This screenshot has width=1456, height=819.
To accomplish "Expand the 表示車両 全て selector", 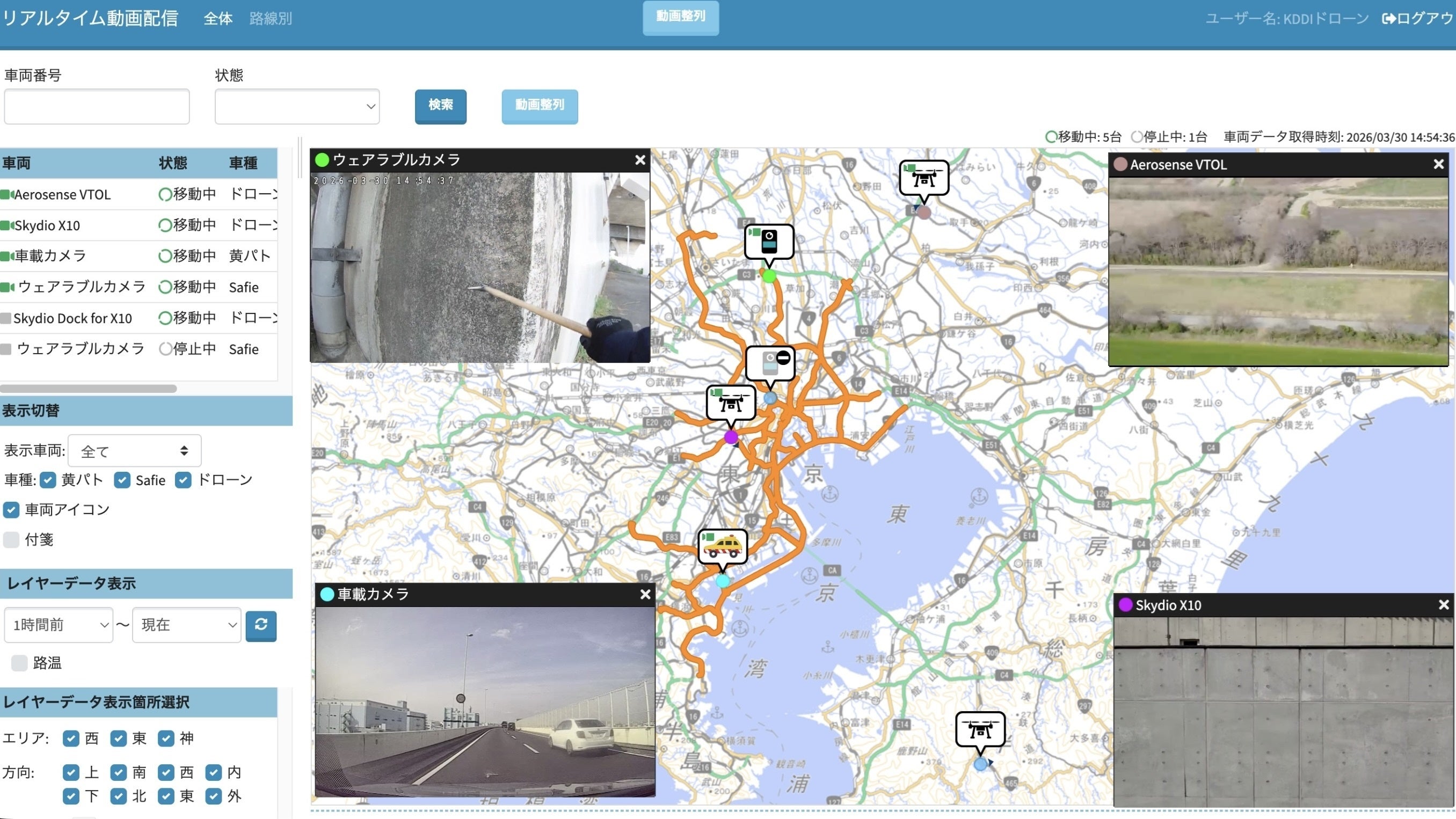I will pyautogui.click(x=135, y=451).
